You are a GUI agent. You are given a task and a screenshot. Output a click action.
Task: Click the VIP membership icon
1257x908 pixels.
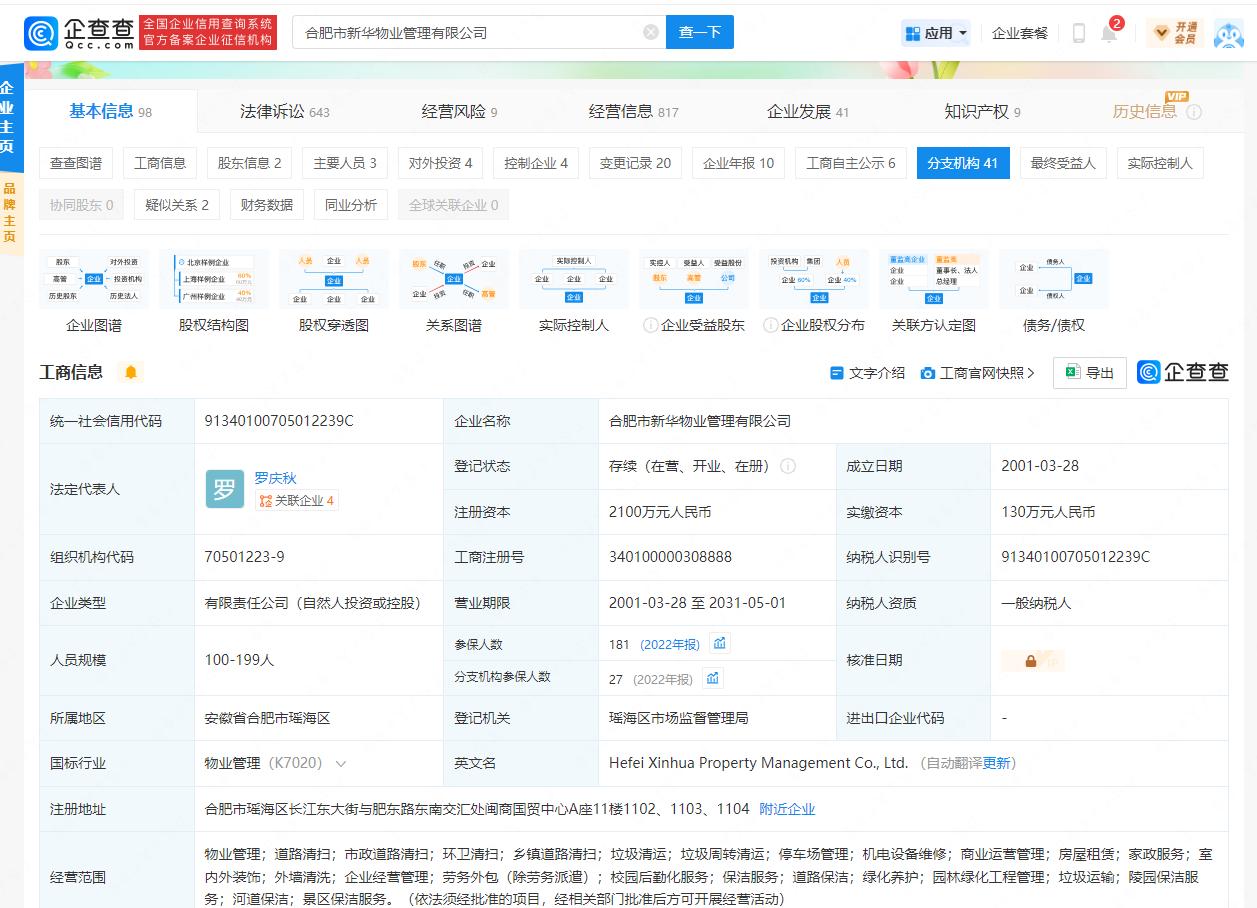pos(1175,33)
